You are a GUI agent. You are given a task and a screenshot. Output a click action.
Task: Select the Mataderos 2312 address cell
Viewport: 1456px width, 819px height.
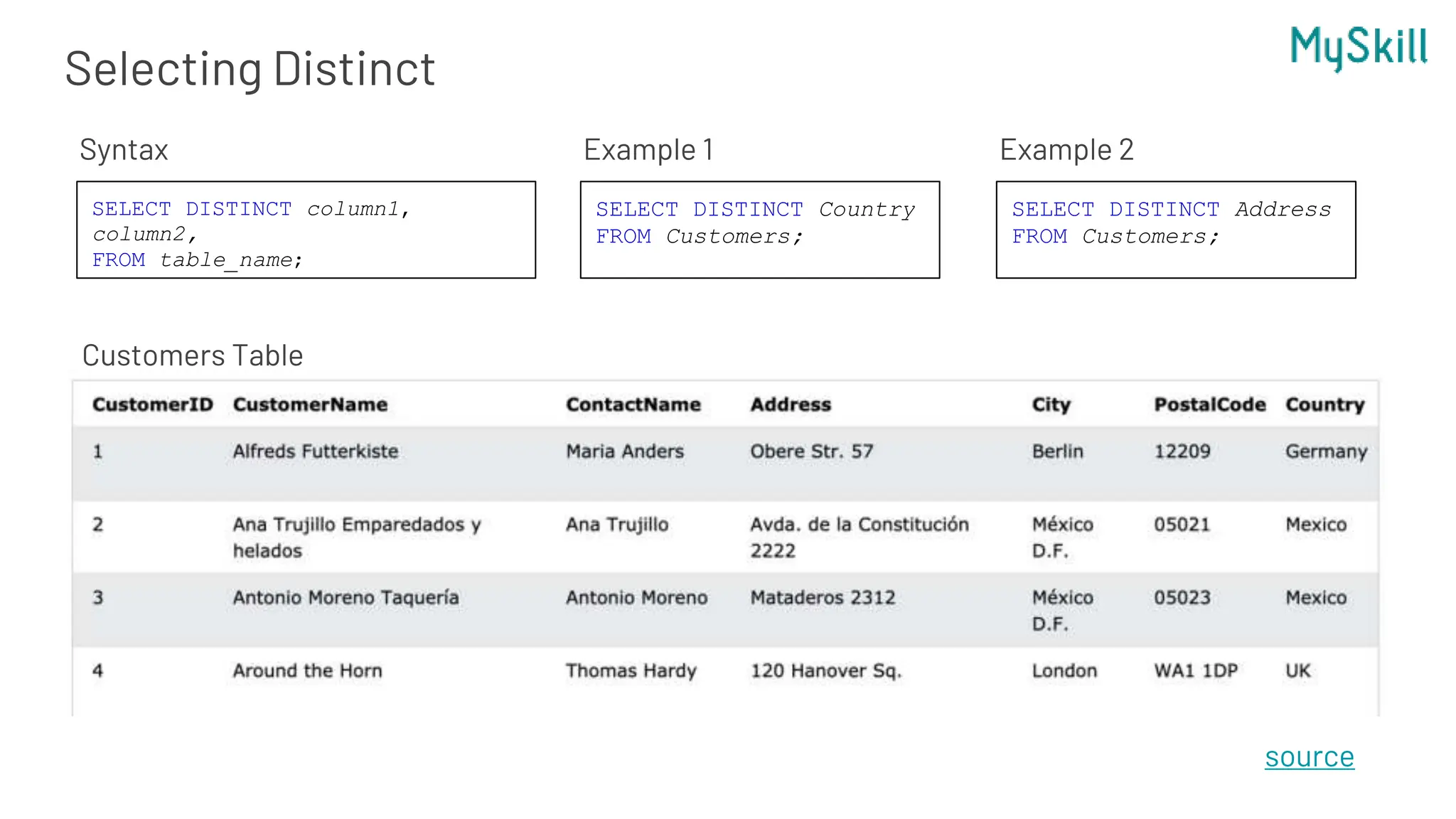pyautogui.click(x=823, y=598)
